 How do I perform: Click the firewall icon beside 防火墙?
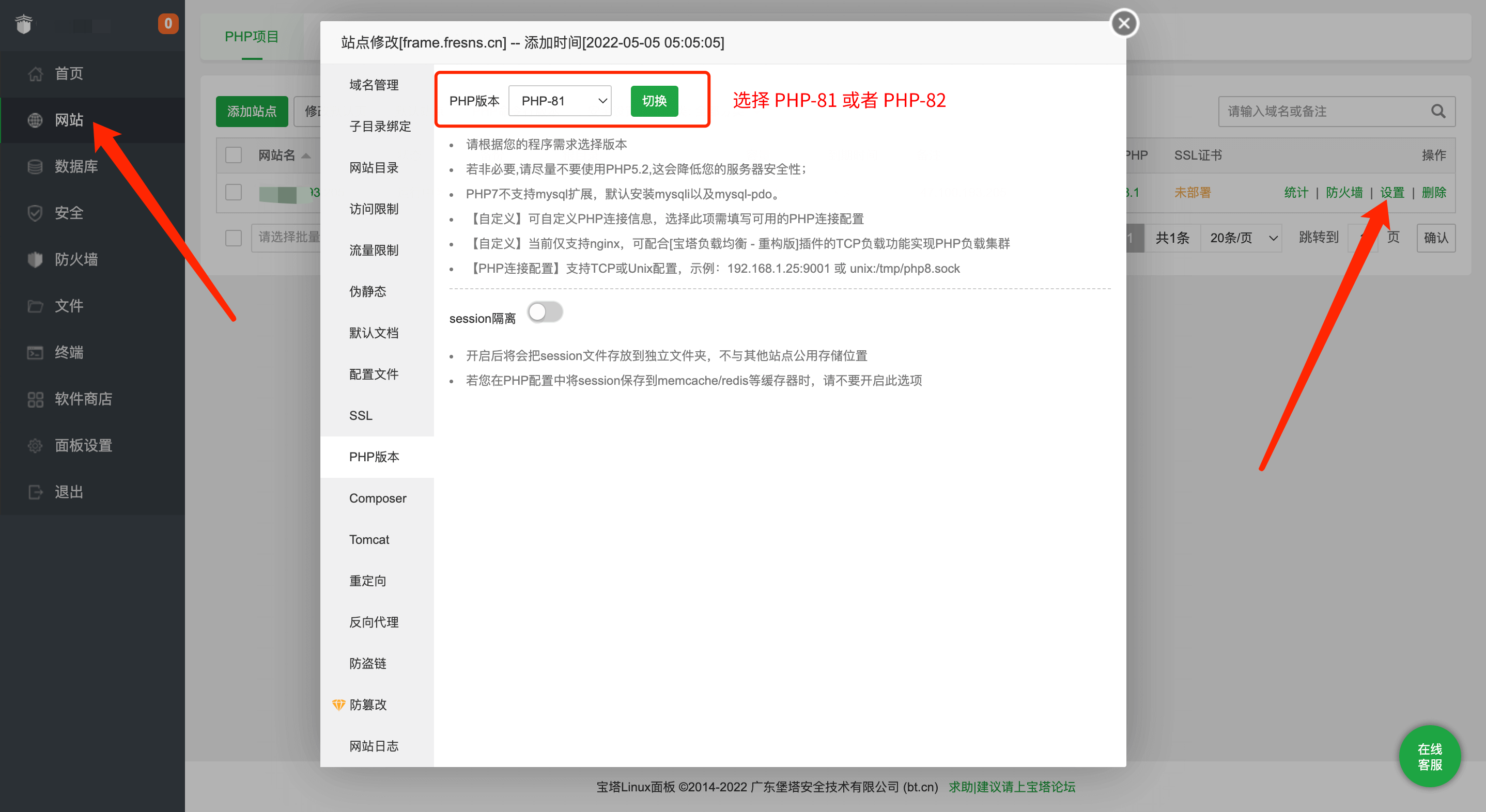point(35,259)
